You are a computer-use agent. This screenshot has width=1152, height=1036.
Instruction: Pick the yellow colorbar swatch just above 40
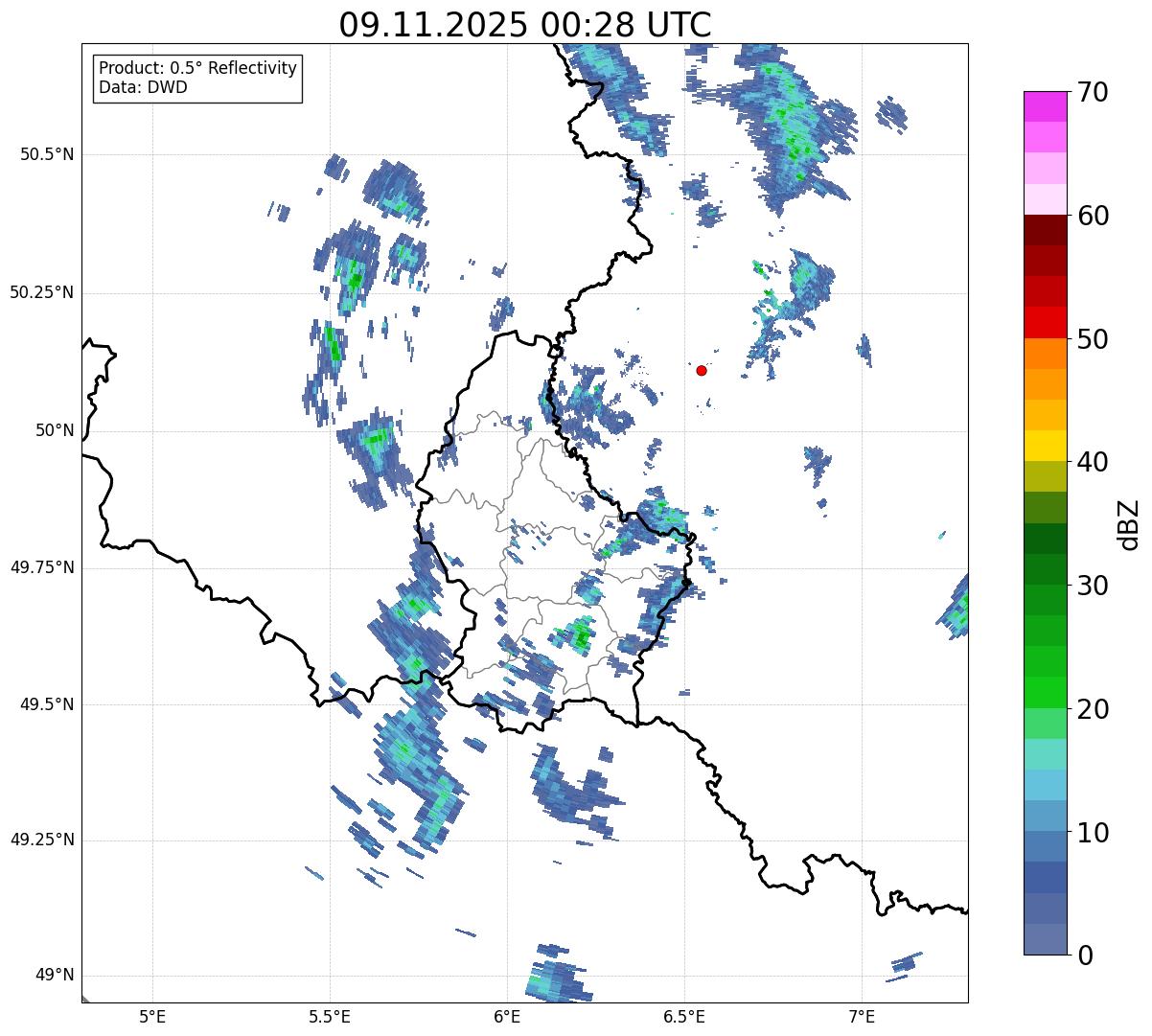[1045, 446]
